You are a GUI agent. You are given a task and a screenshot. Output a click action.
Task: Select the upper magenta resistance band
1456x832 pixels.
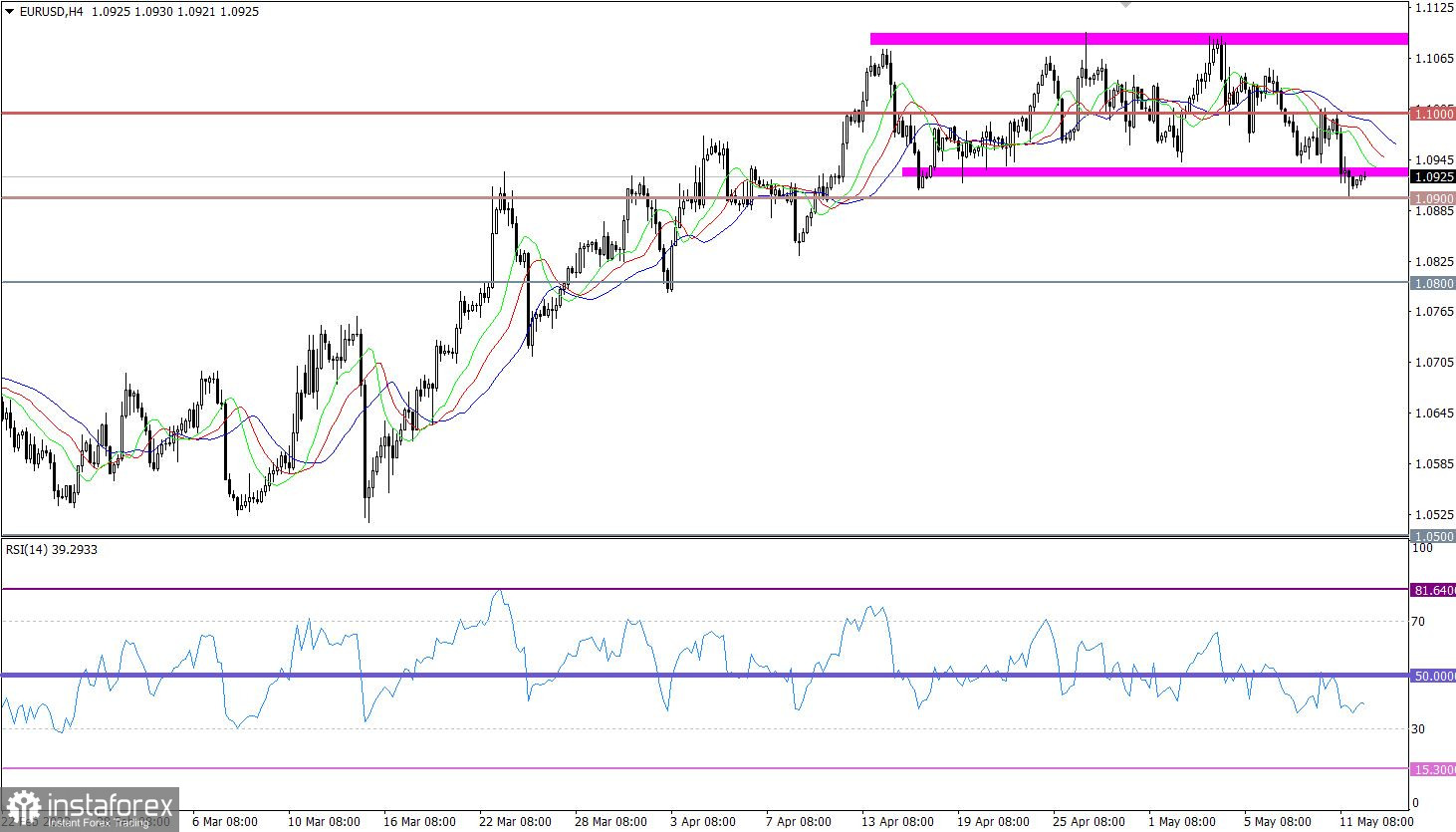point(1139,39)
